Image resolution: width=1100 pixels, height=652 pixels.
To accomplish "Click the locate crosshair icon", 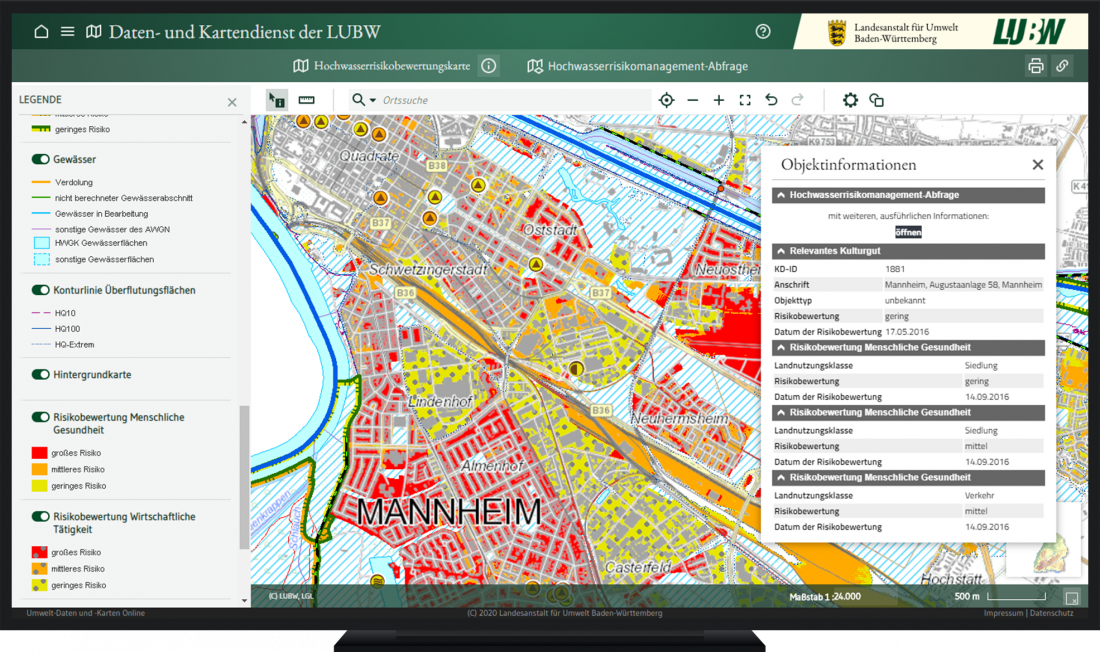I will click(x=666, y=100).
